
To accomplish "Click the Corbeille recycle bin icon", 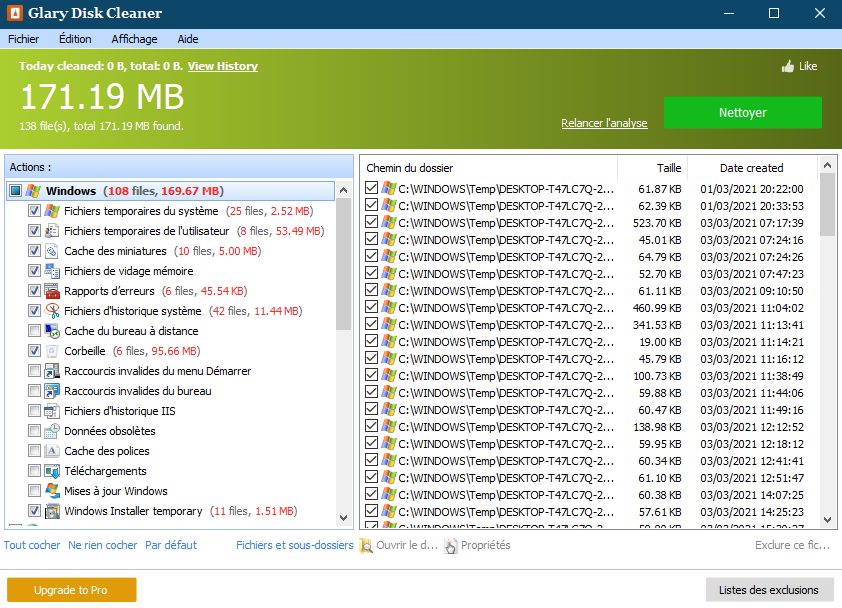I will click(52, 351).
